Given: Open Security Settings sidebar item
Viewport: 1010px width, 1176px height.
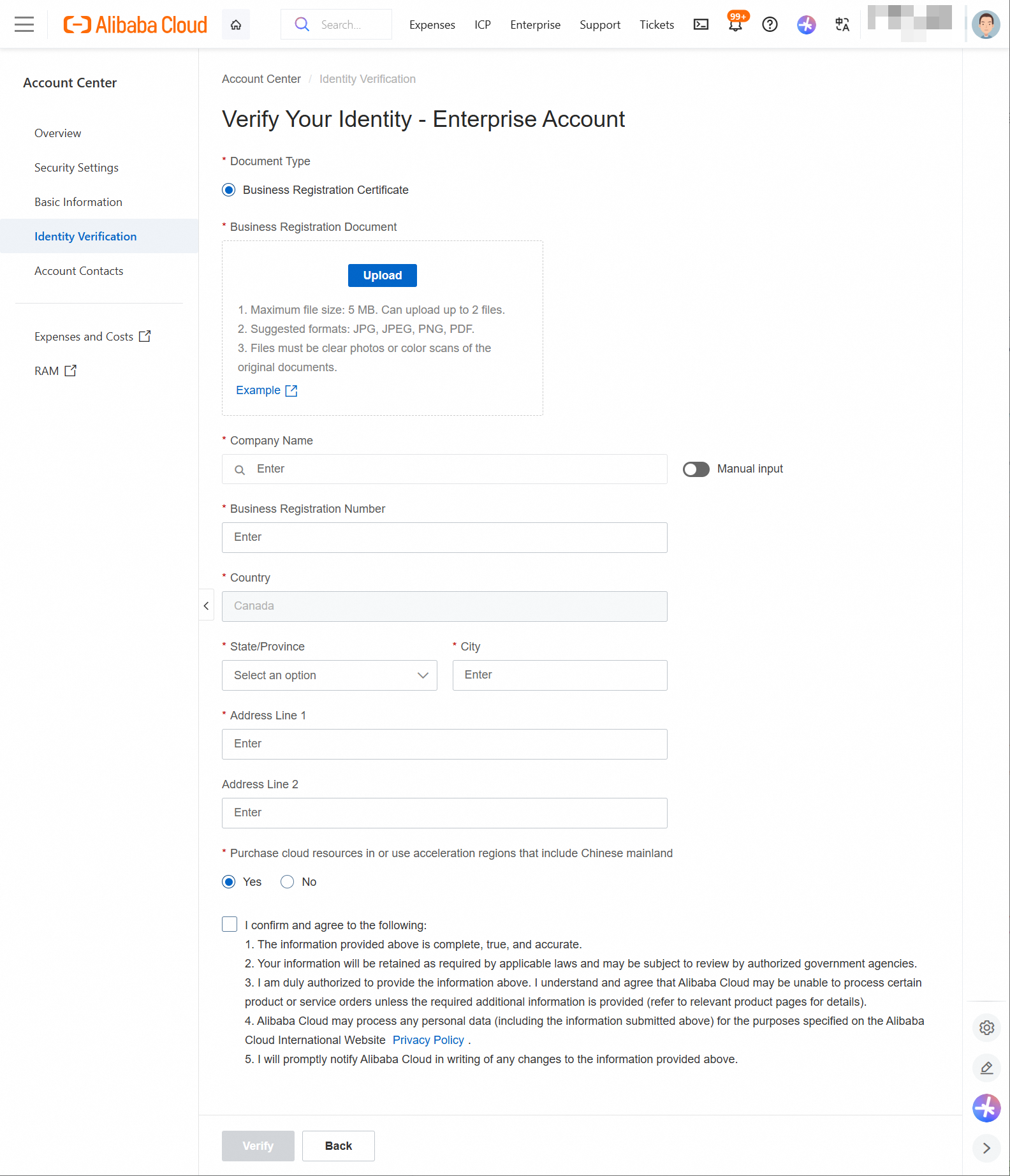Looking at the screenshot, I should 77,168.
